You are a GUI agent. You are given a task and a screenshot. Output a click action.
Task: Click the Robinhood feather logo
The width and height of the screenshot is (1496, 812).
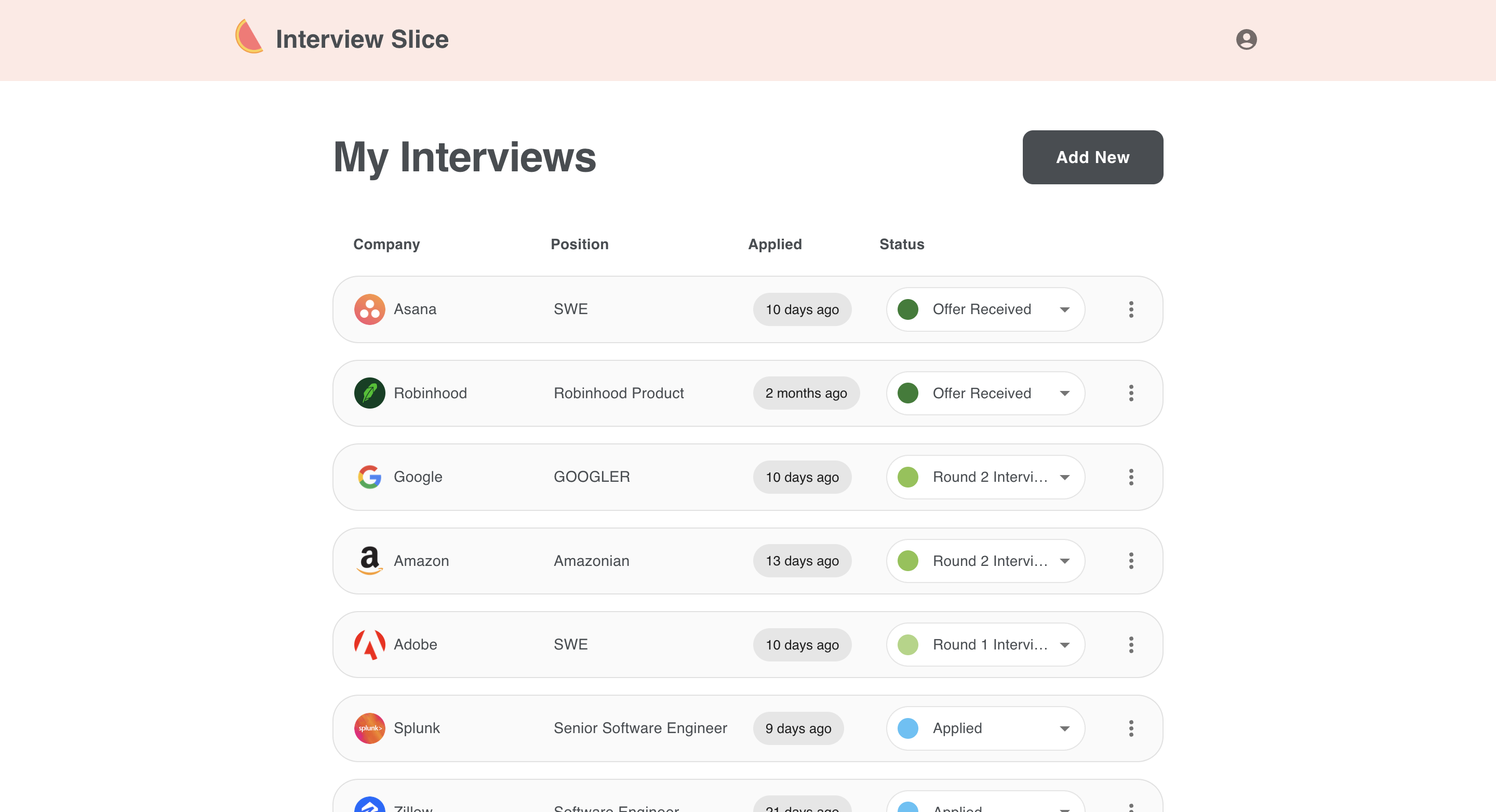click(x=369, y=393)
